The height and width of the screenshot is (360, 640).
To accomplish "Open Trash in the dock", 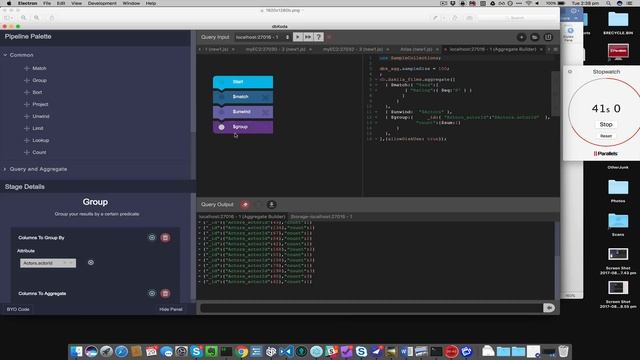I will (x=563, y=351).
